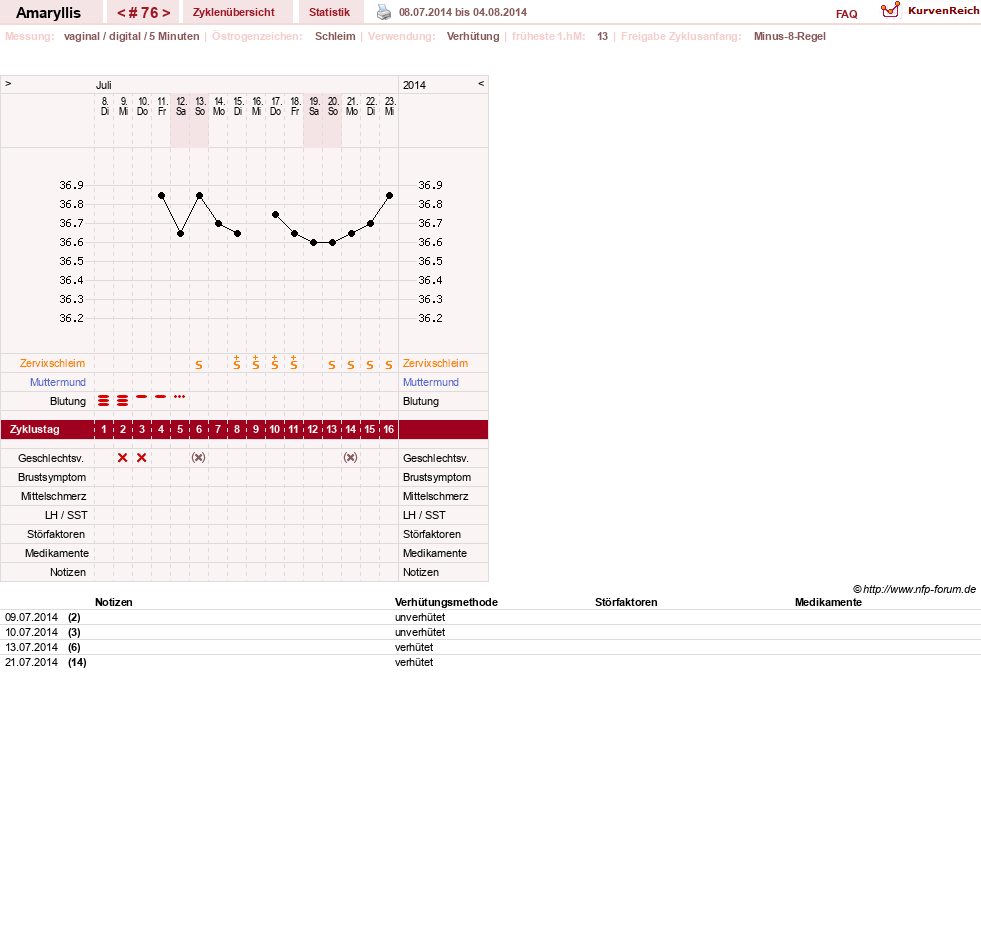Click the protected intercourse (x) mark on day 14
The width and height of the screenshot is (981, 941).
click(350, 457)
